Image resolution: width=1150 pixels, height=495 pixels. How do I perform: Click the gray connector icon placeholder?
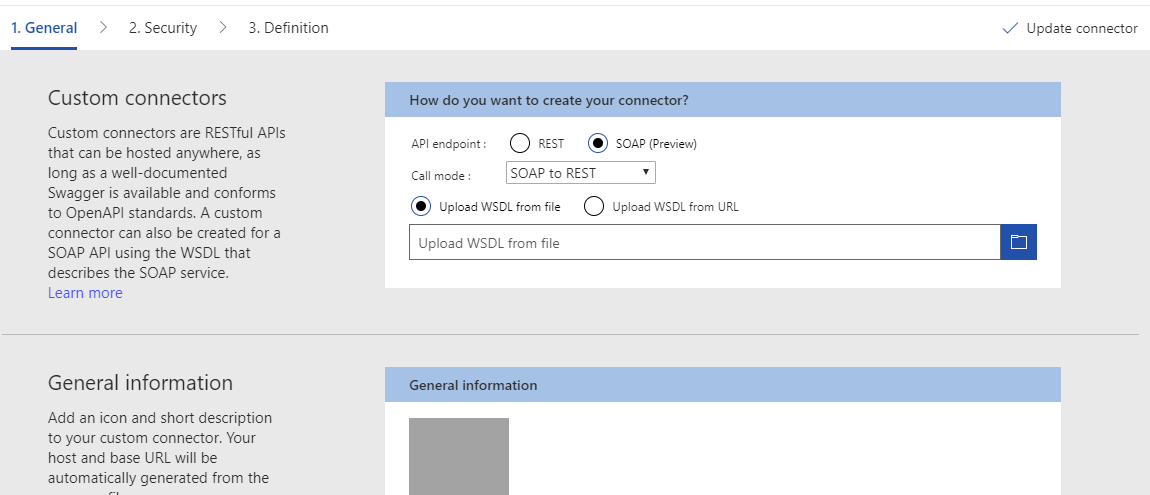point(459,456)
